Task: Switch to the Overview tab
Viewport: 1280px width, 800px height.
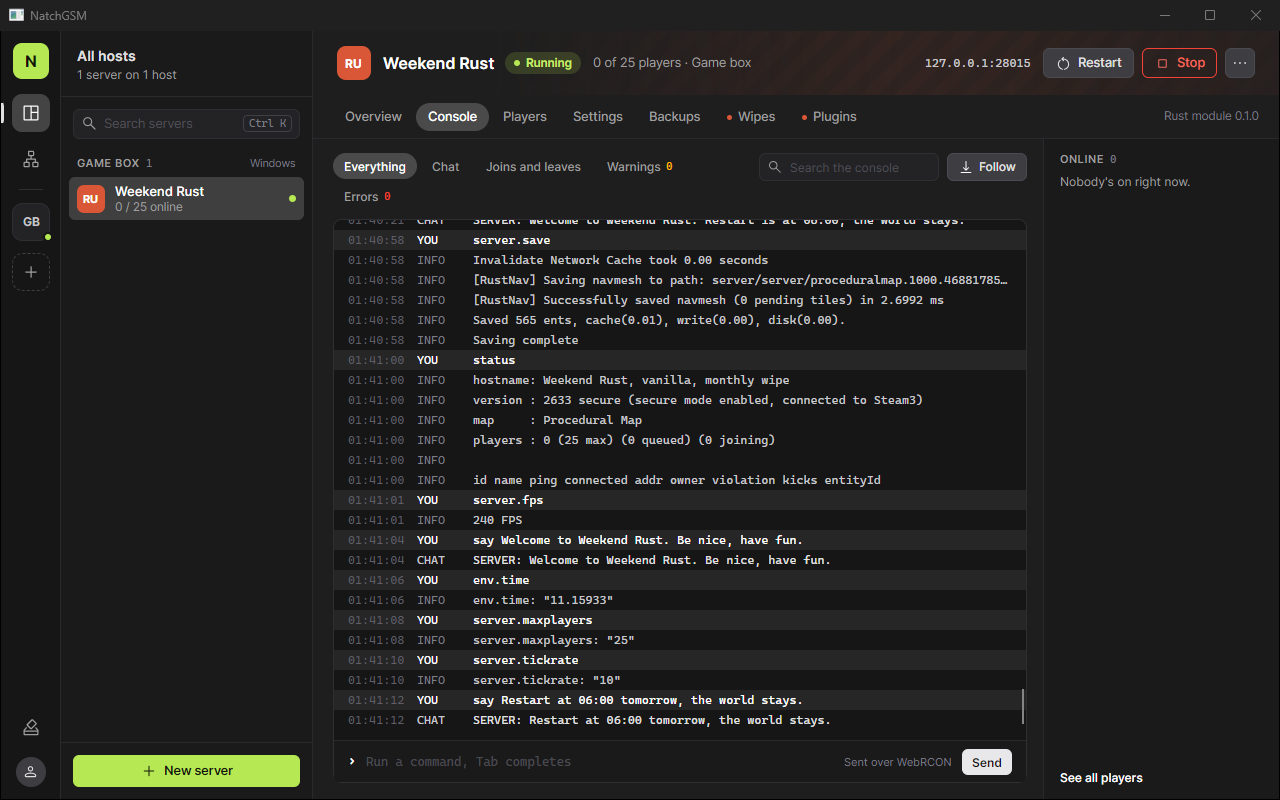Action: pos(373,117)
